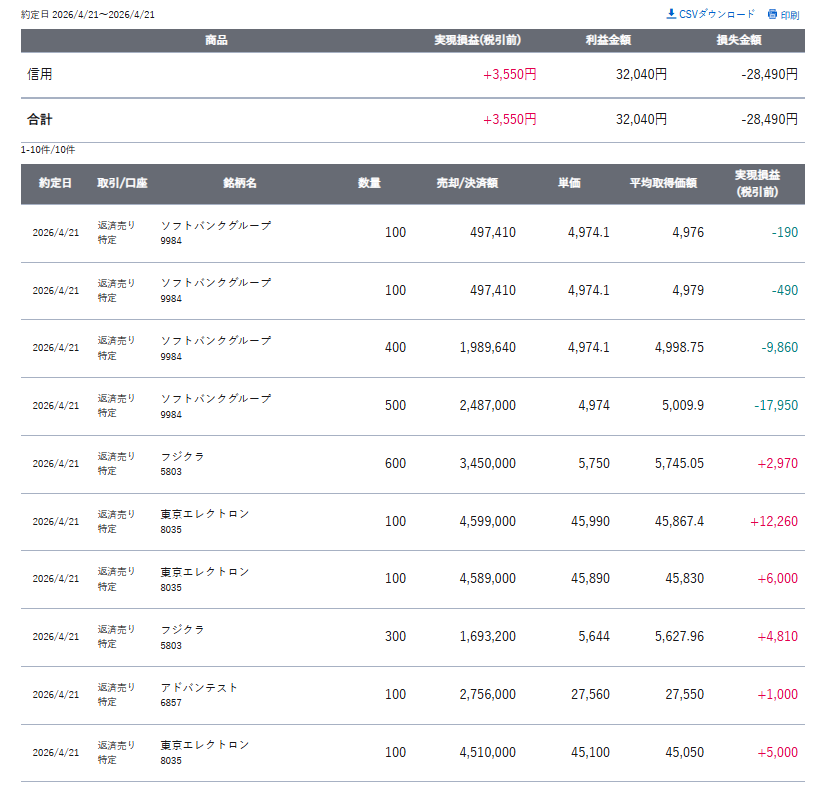The image size is (839, 793).
Task: Click the CSV download arrow icon
Action: pos(671,14)
